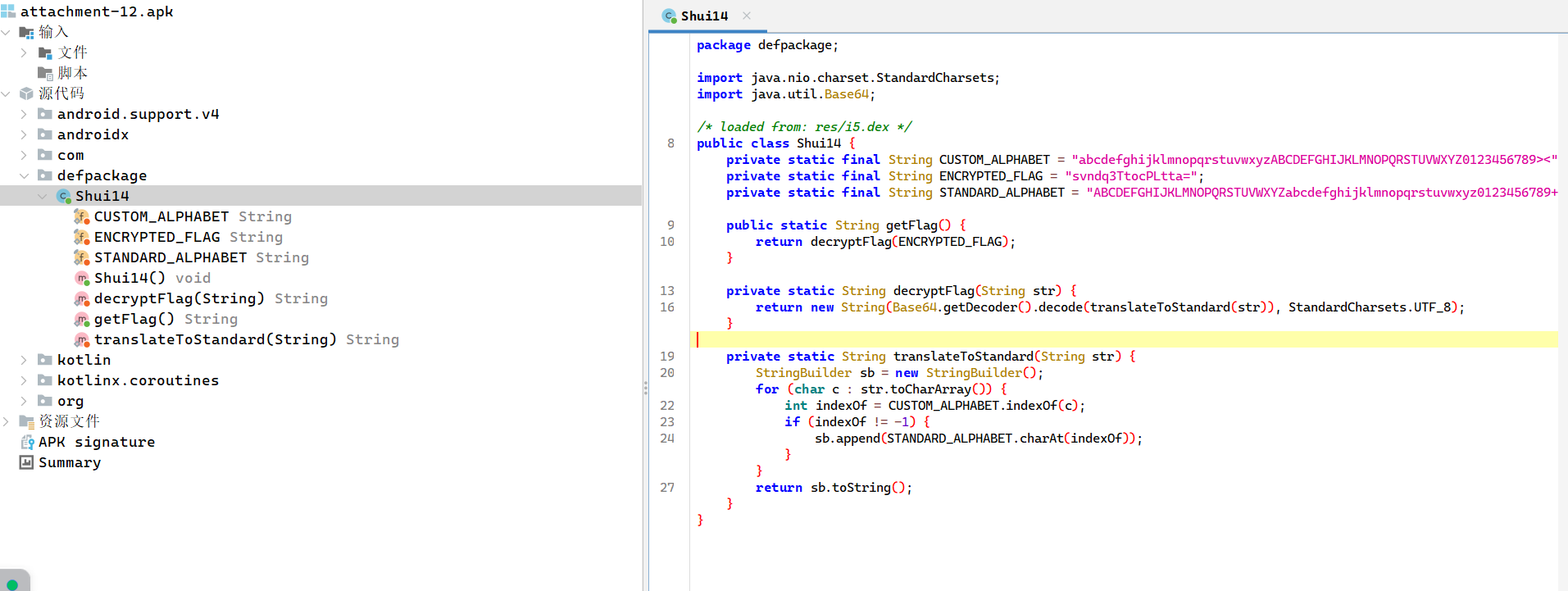Screen dimensions: 1568x591
Task: Click the translateToStandard method icon
Action: 82,339
